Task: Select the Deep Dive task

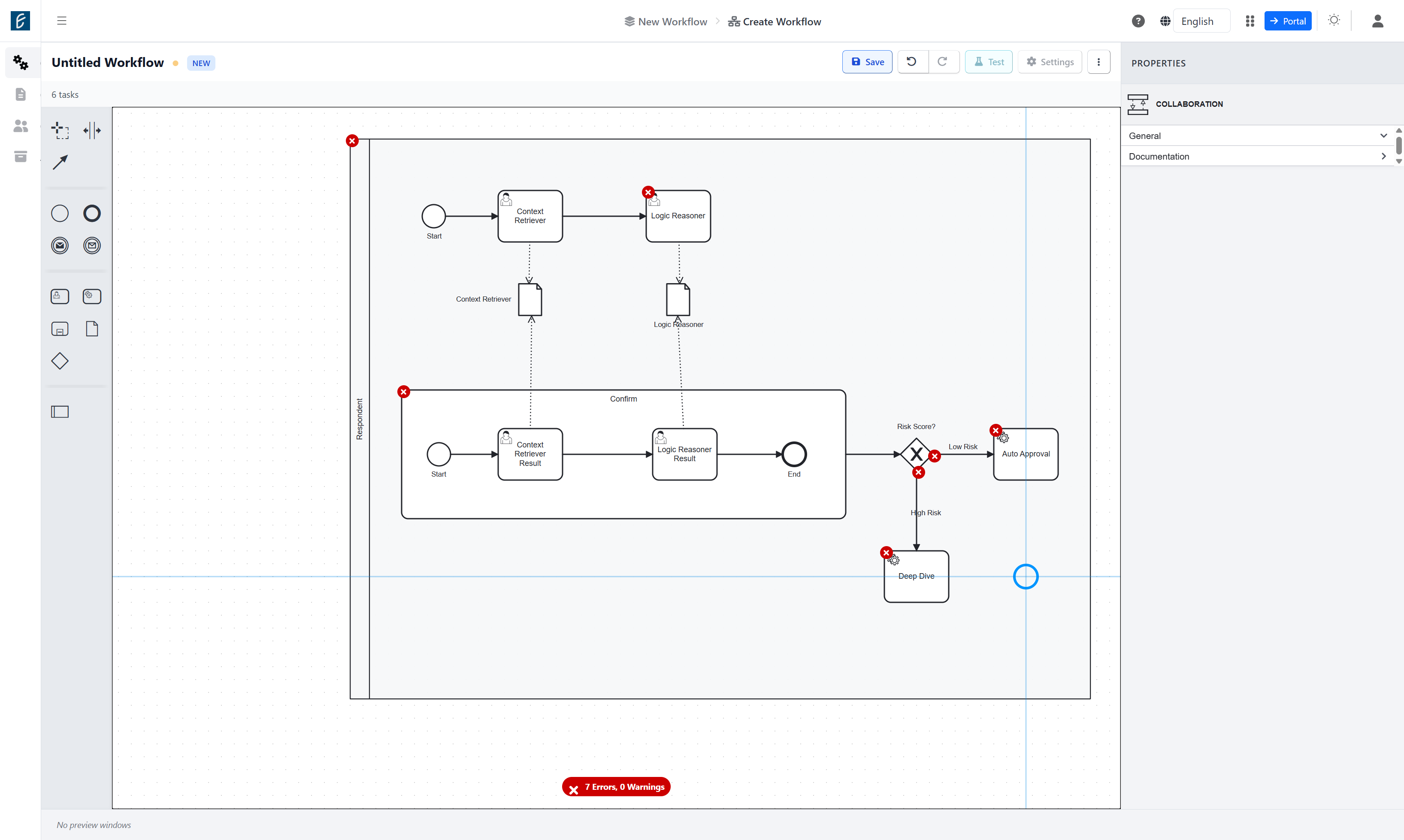Action: tap(916, 576)
